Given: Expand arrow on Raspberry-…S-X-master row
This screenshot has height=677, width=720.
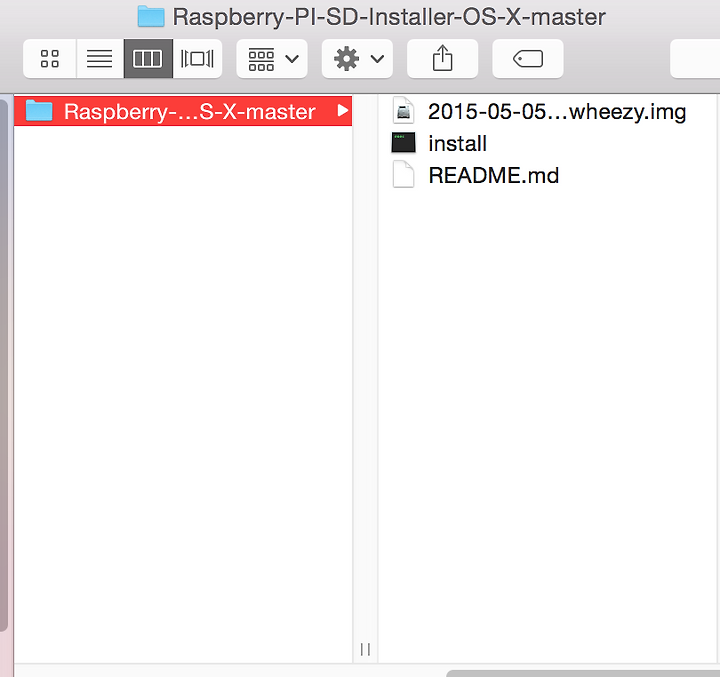Looking at the screenshot, I should [342, 111].
